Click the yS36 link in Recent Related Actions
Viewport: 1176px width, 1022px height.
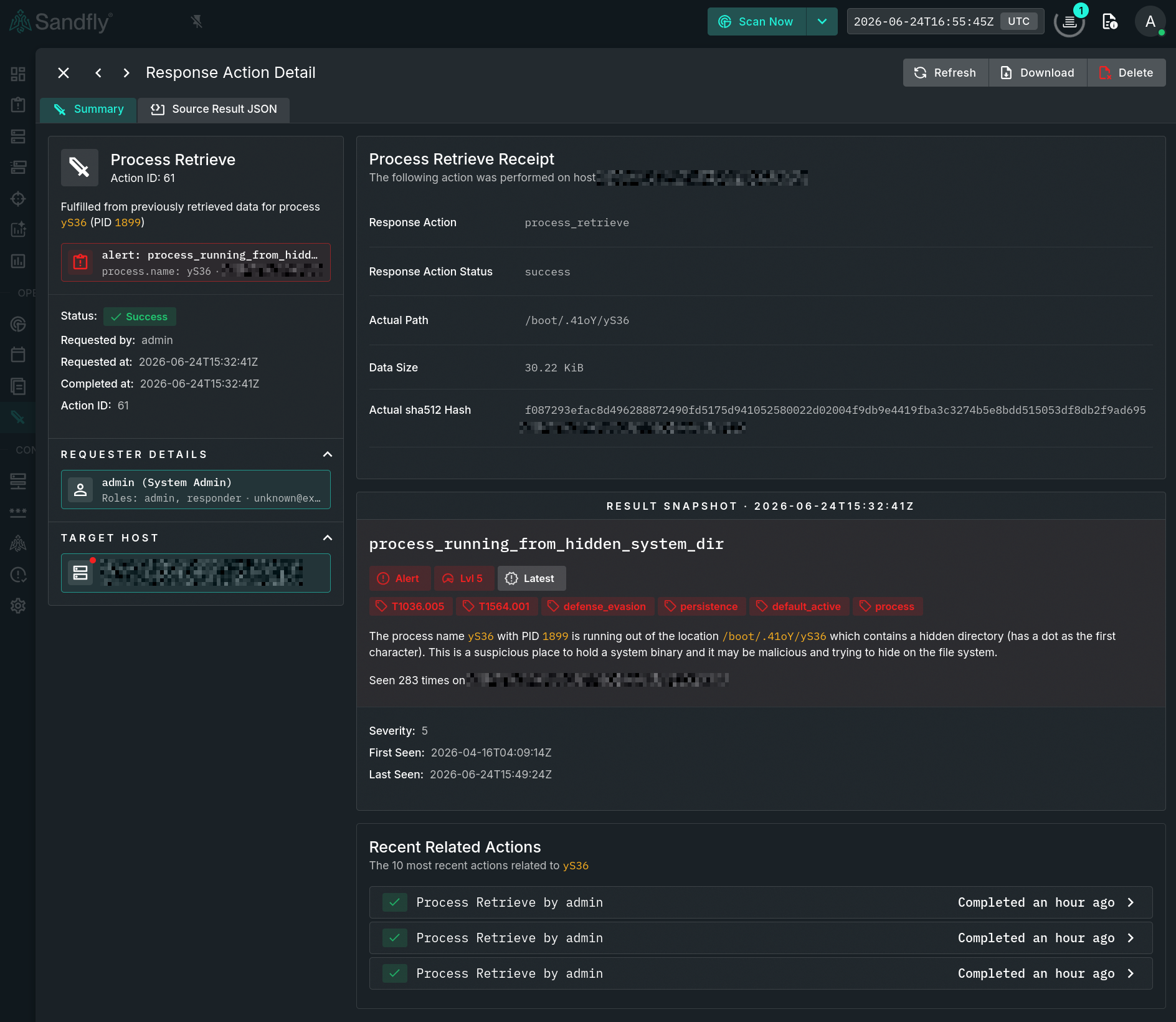576,866
